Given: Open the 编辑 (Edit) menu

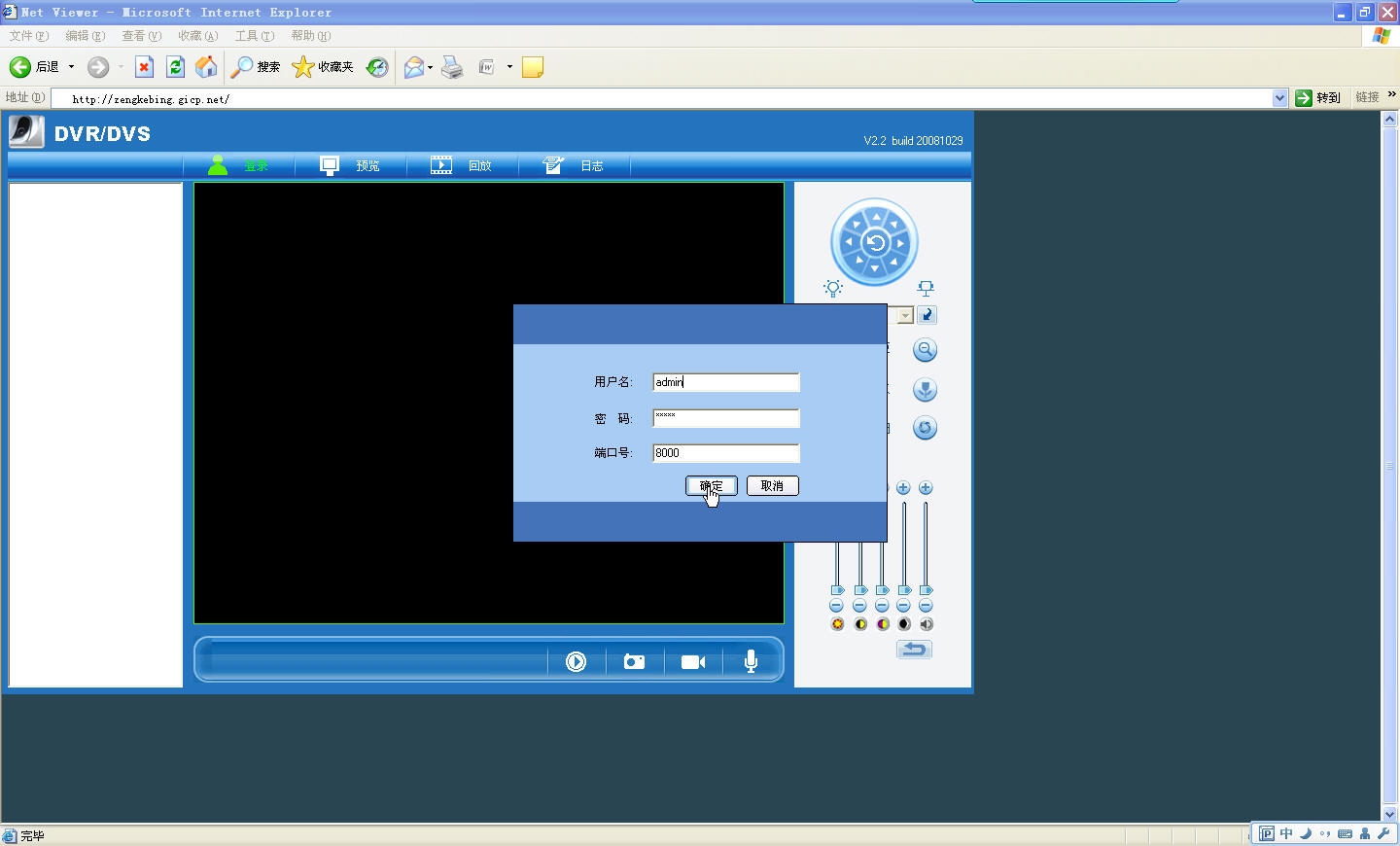Looking at the screenshot, I should coord(85,36).
